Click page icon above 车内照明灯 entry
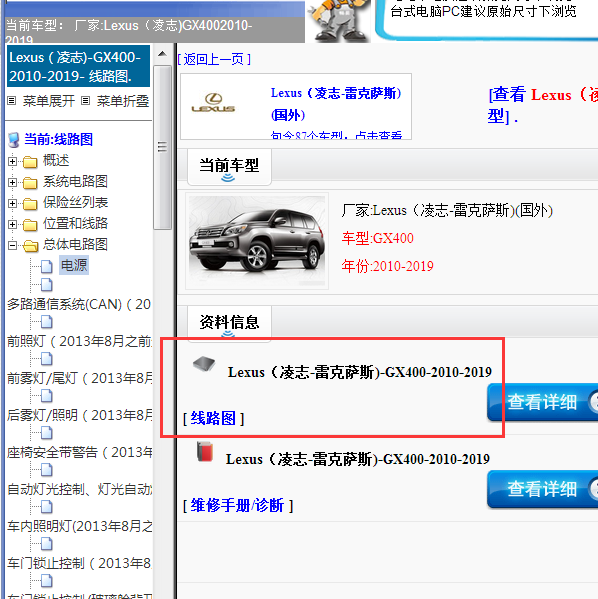The height and width of the screenshot is (599, 598). tap(47, 507)
